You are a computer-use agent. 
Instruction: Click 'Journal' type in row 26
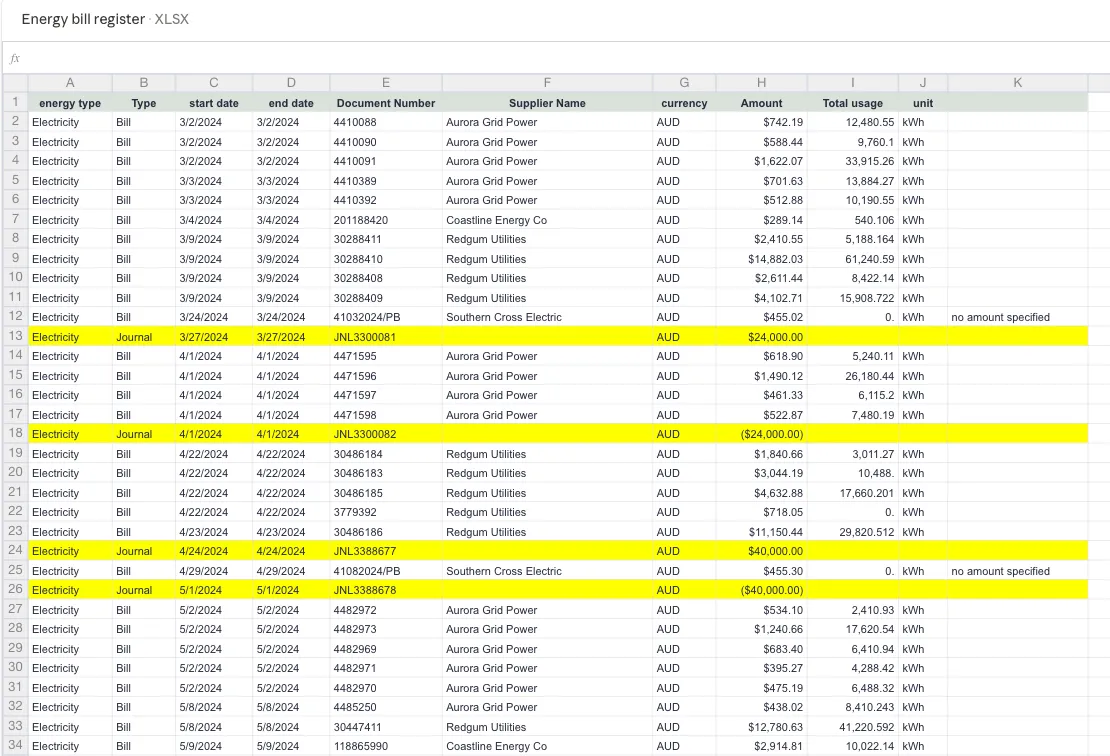click(144, 590)
